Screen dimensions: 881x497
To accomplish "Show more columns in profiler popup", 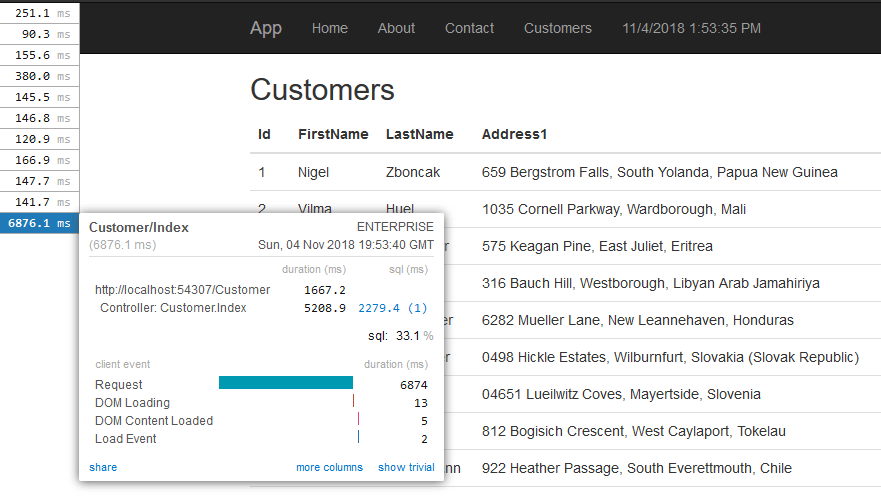I will [x=329, y=467].
